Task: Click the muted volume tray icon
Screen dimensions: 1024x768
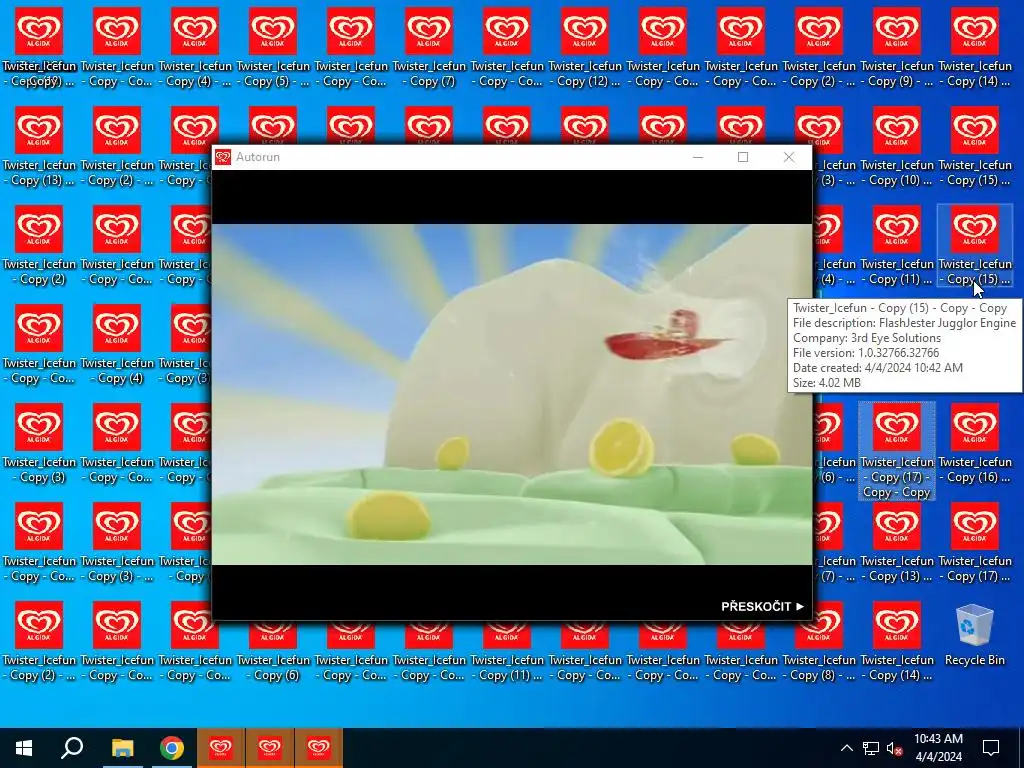Action: click(x=894, y=748)
